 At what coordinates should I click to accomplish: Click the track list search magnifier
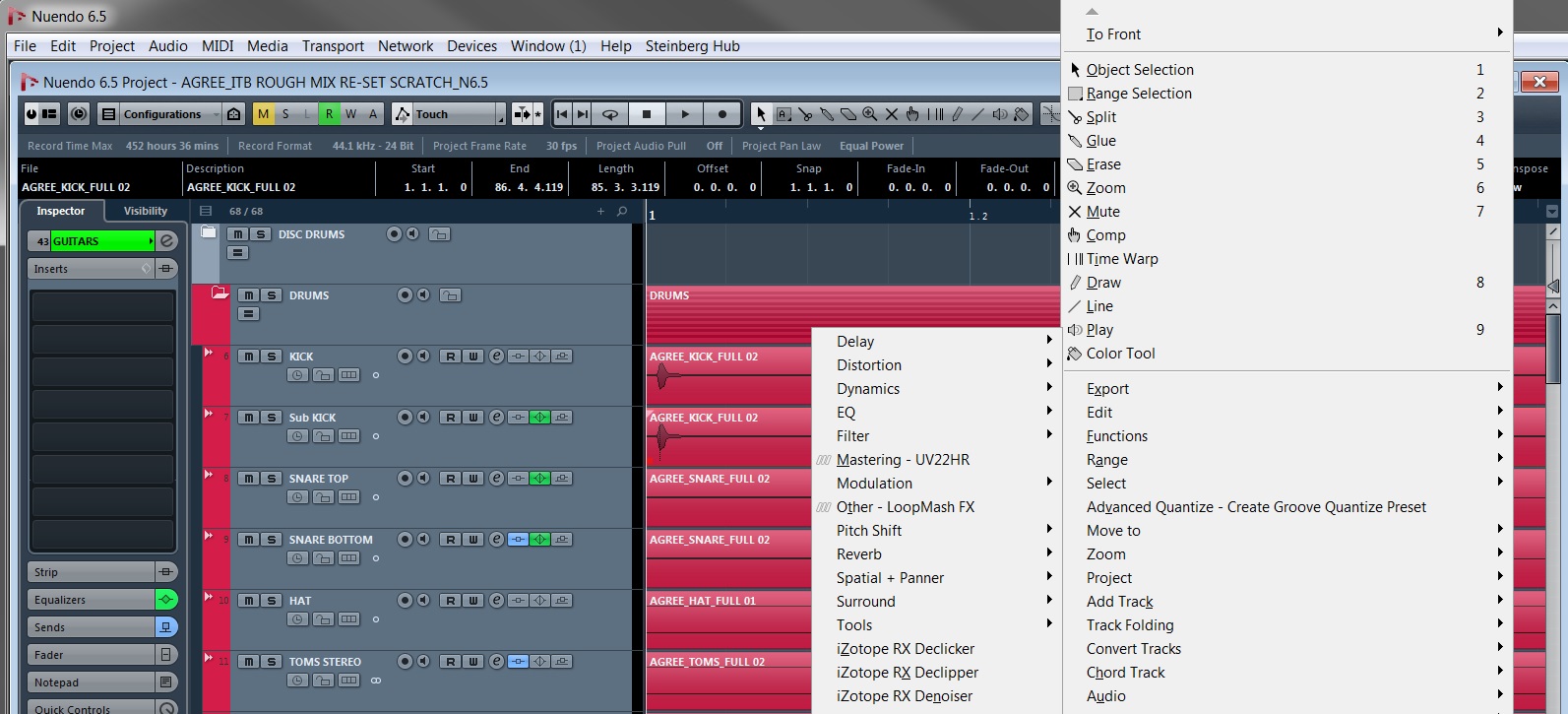coord(622,211)
